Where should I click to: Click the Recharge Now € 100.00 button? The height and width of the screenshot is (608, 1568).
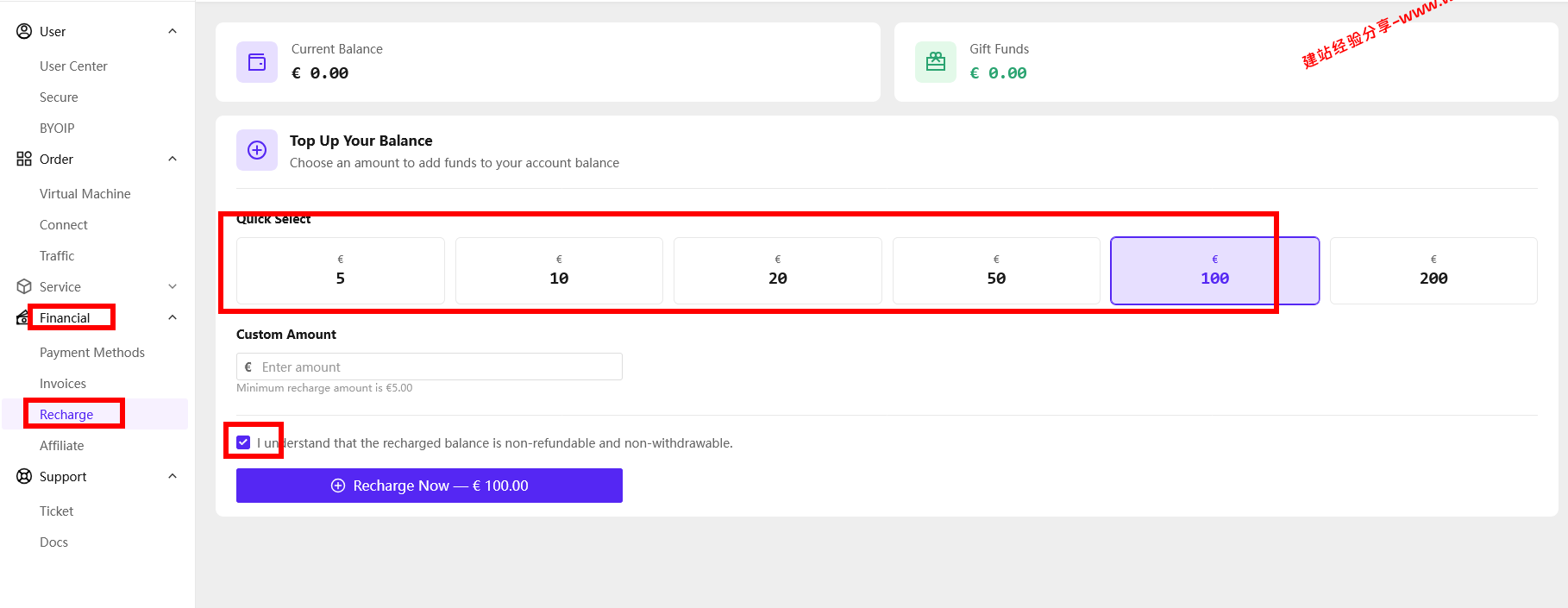[430, 486]
